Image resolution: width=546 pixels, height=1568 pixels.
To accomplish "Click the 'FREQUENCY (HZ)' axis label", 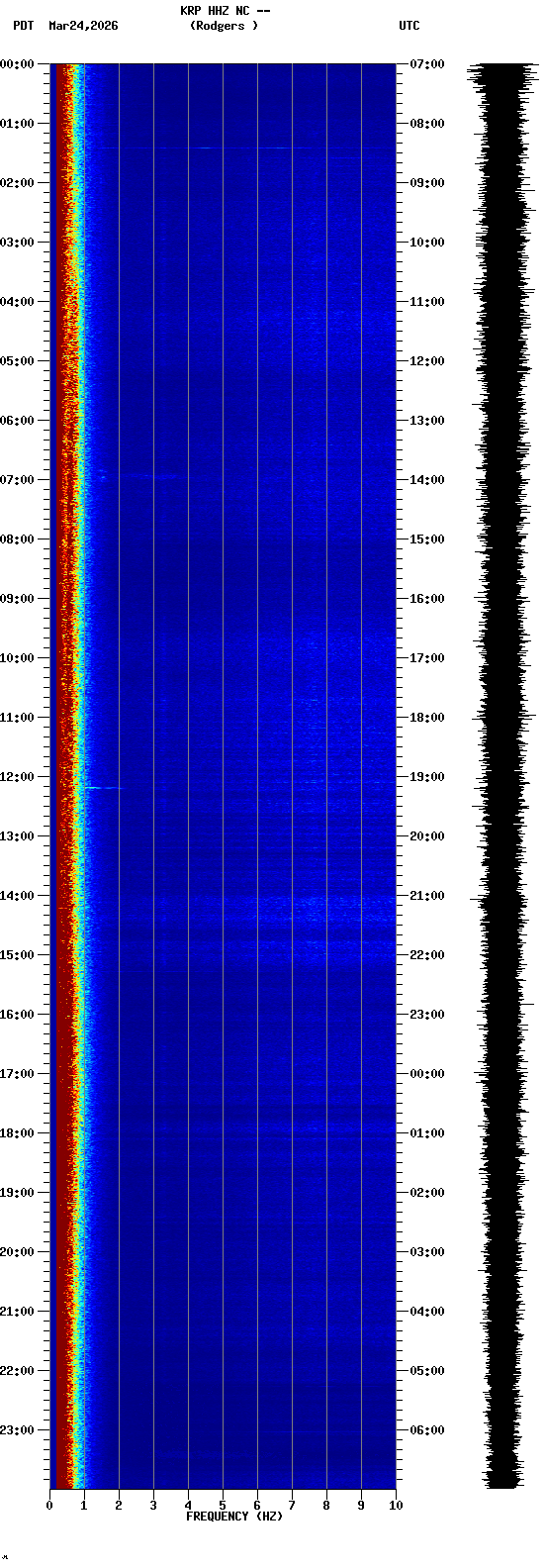I will 234,1517.
